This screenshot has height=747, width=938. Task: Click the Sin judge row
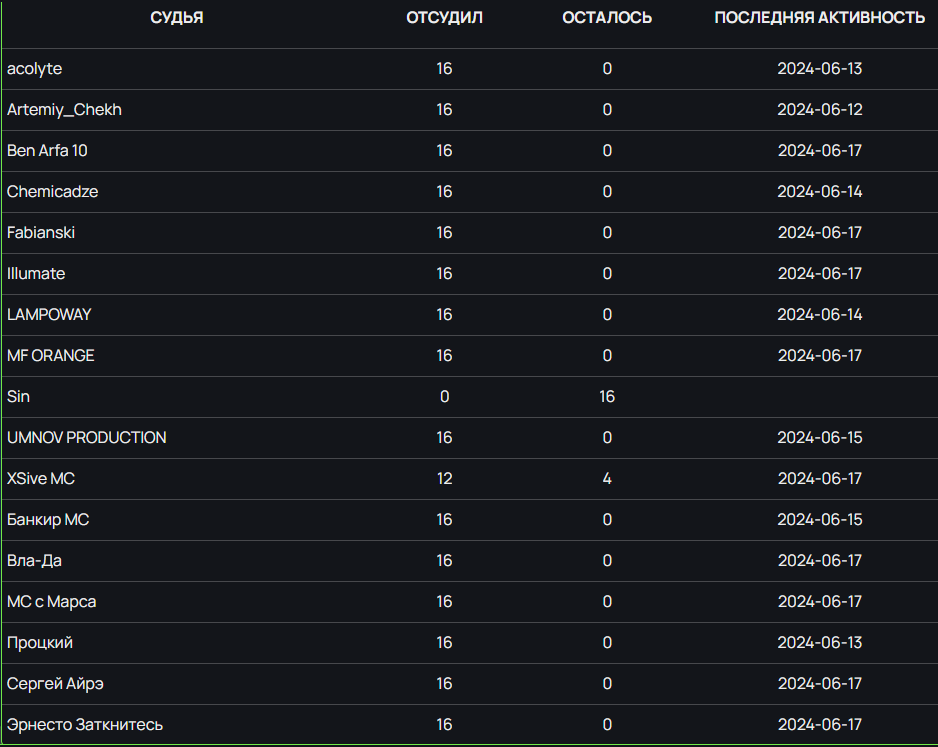tap(470, 397)
